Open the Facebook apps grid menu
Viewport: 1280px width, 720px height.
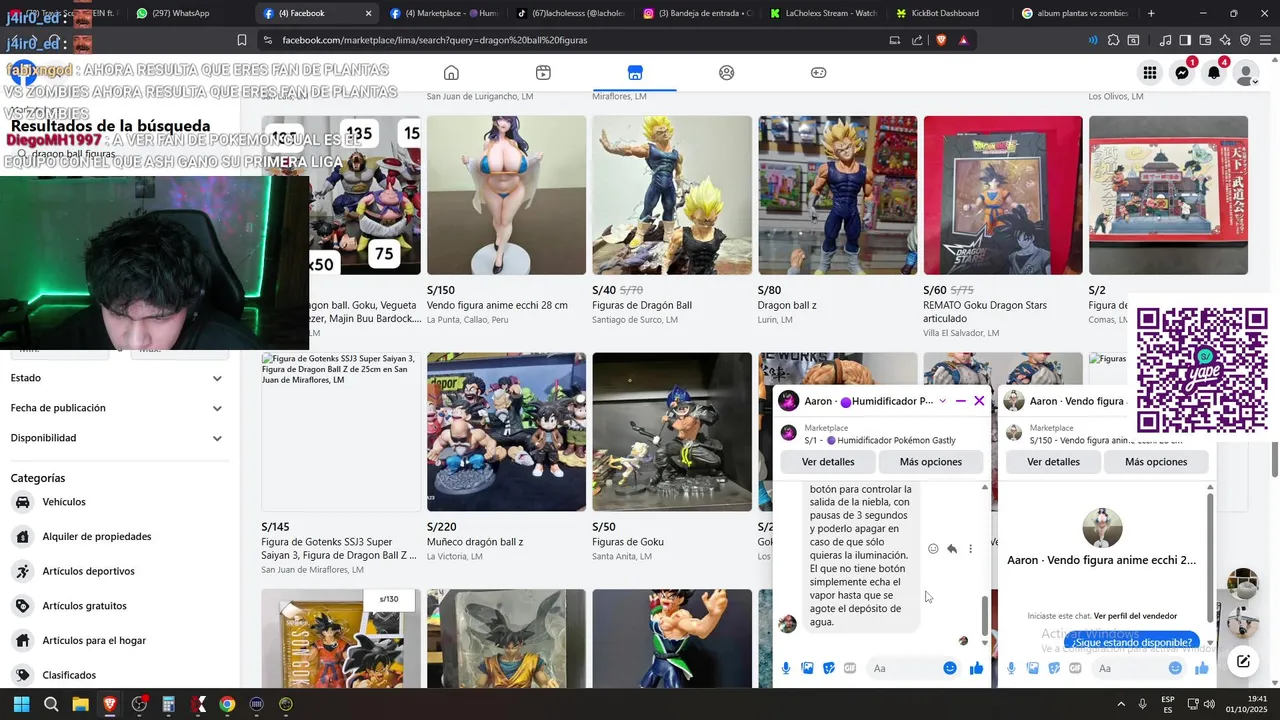click(x=1150, y=73)
